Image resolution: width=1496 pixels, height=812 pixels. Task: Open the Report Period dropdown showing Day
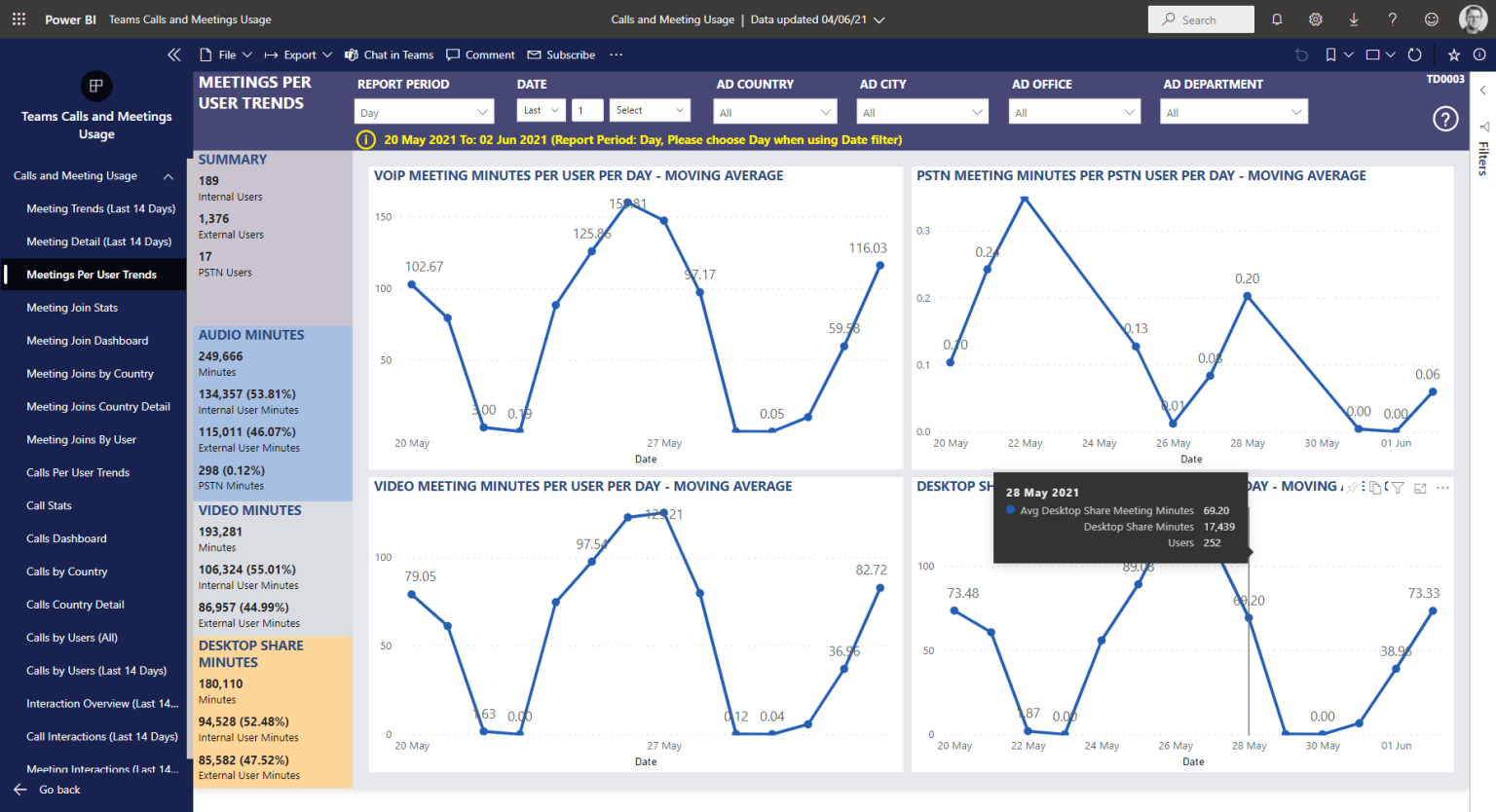click(424, 112)
